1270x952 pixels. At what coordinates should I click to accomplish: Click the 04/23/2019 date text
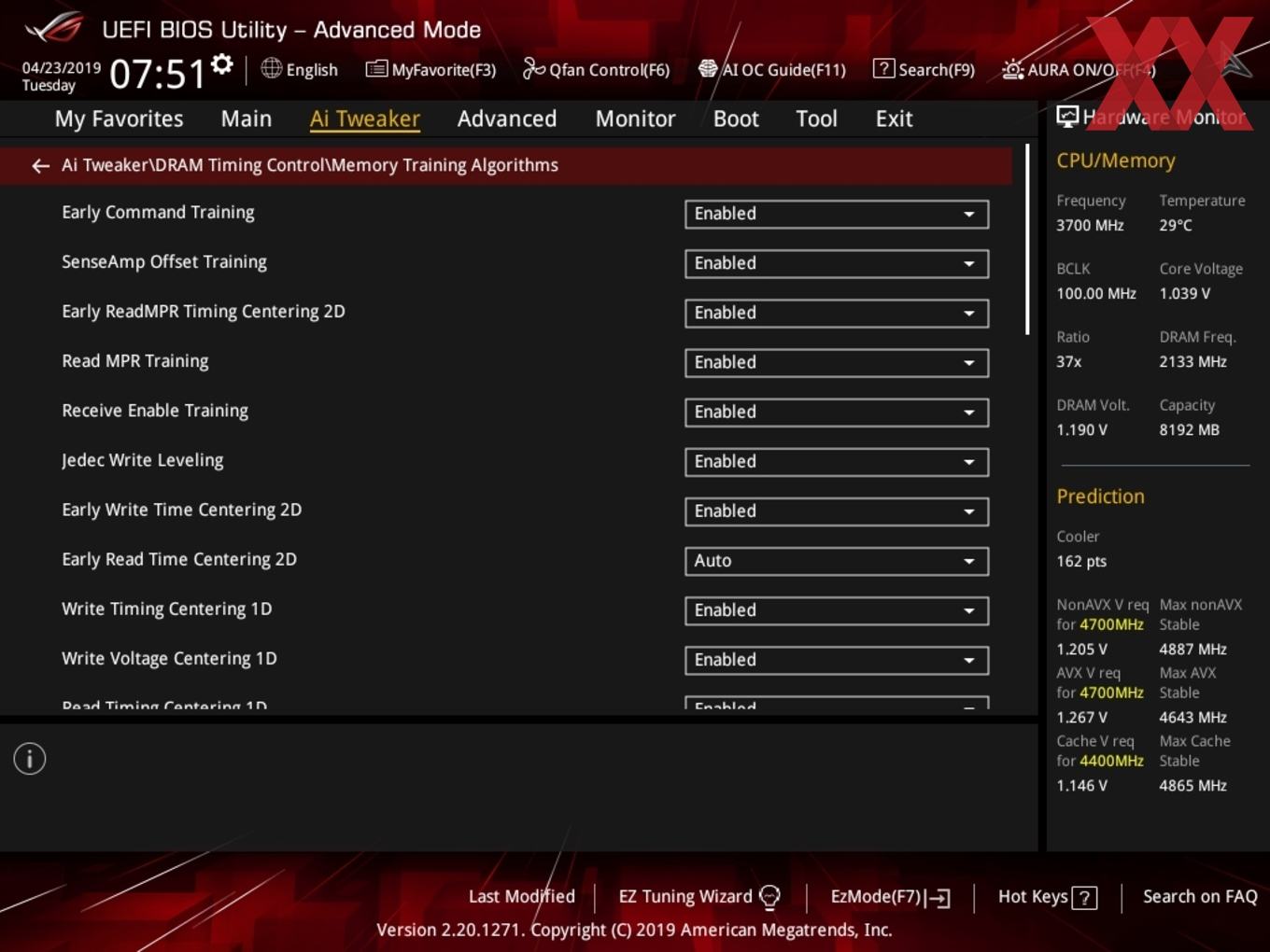tap(62, 68)
